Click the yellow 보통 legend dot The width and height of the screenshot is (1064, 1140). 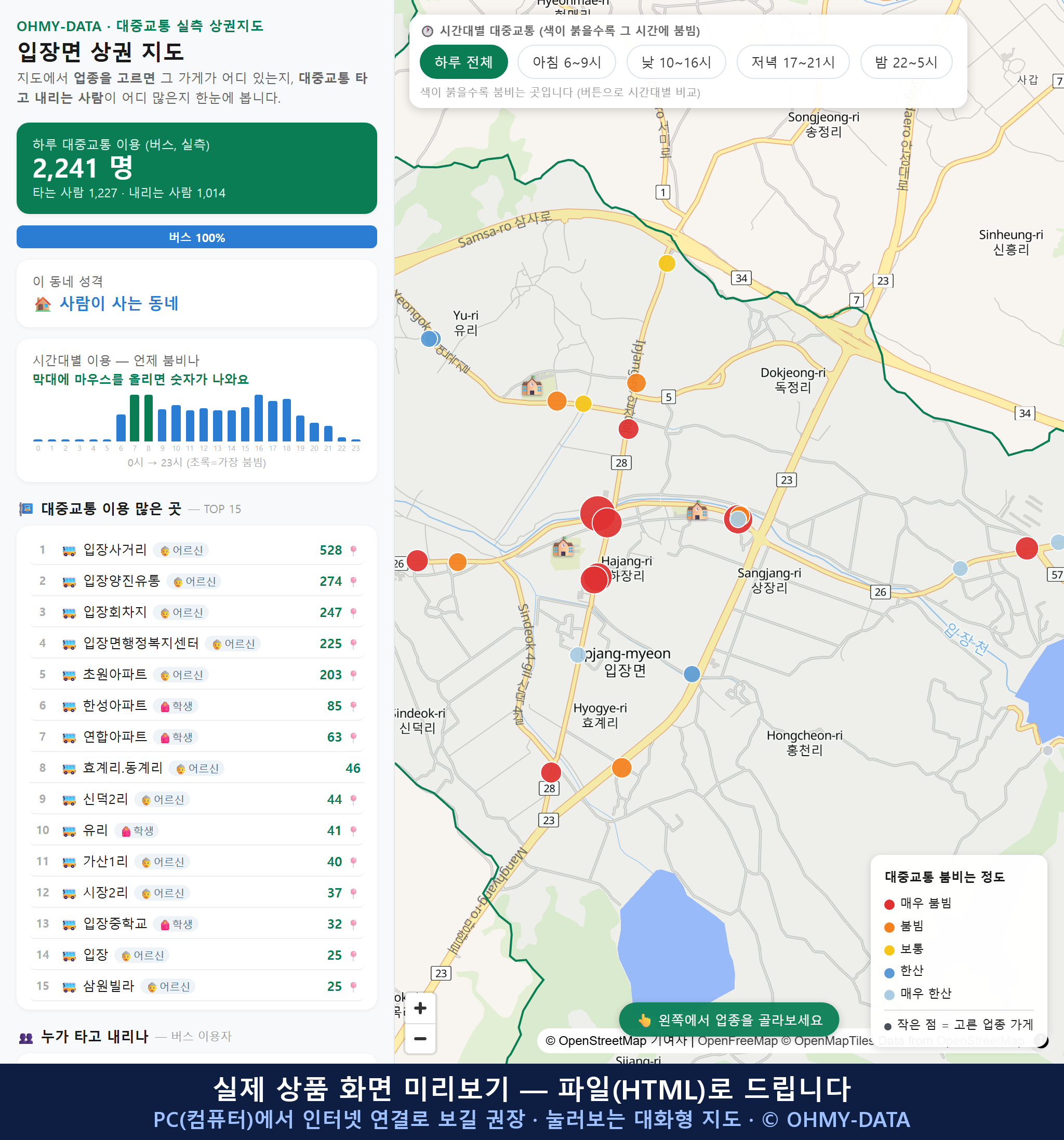[889, 950]
